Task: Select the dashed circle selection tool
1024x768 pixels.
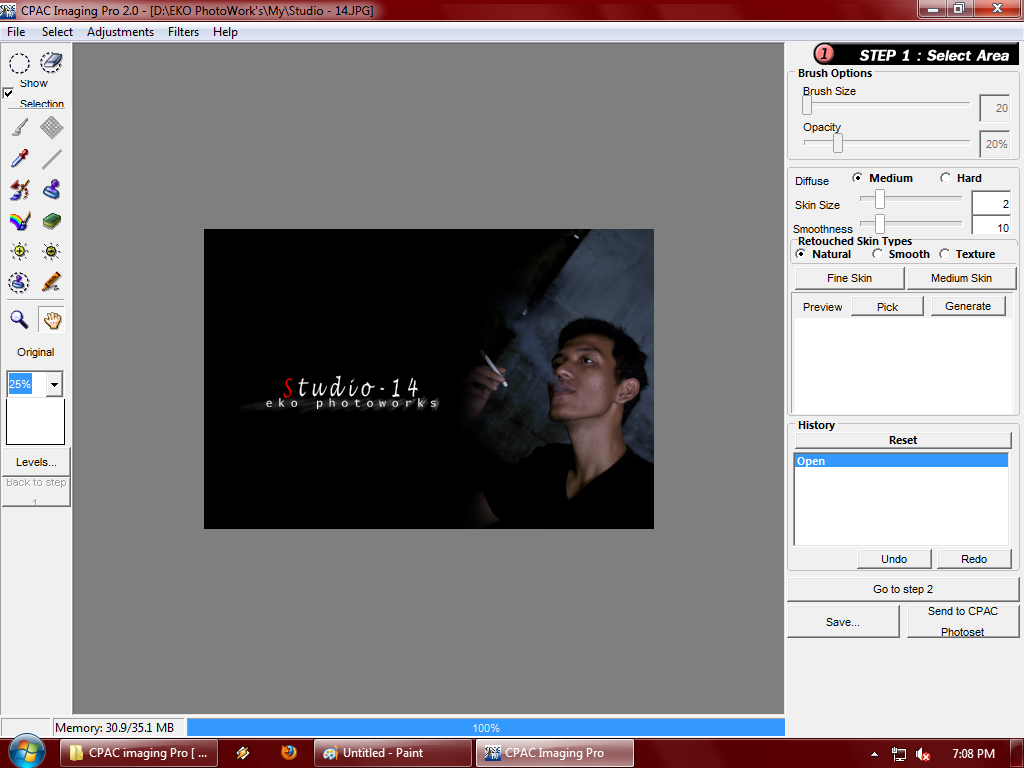Action: [19, 63]
